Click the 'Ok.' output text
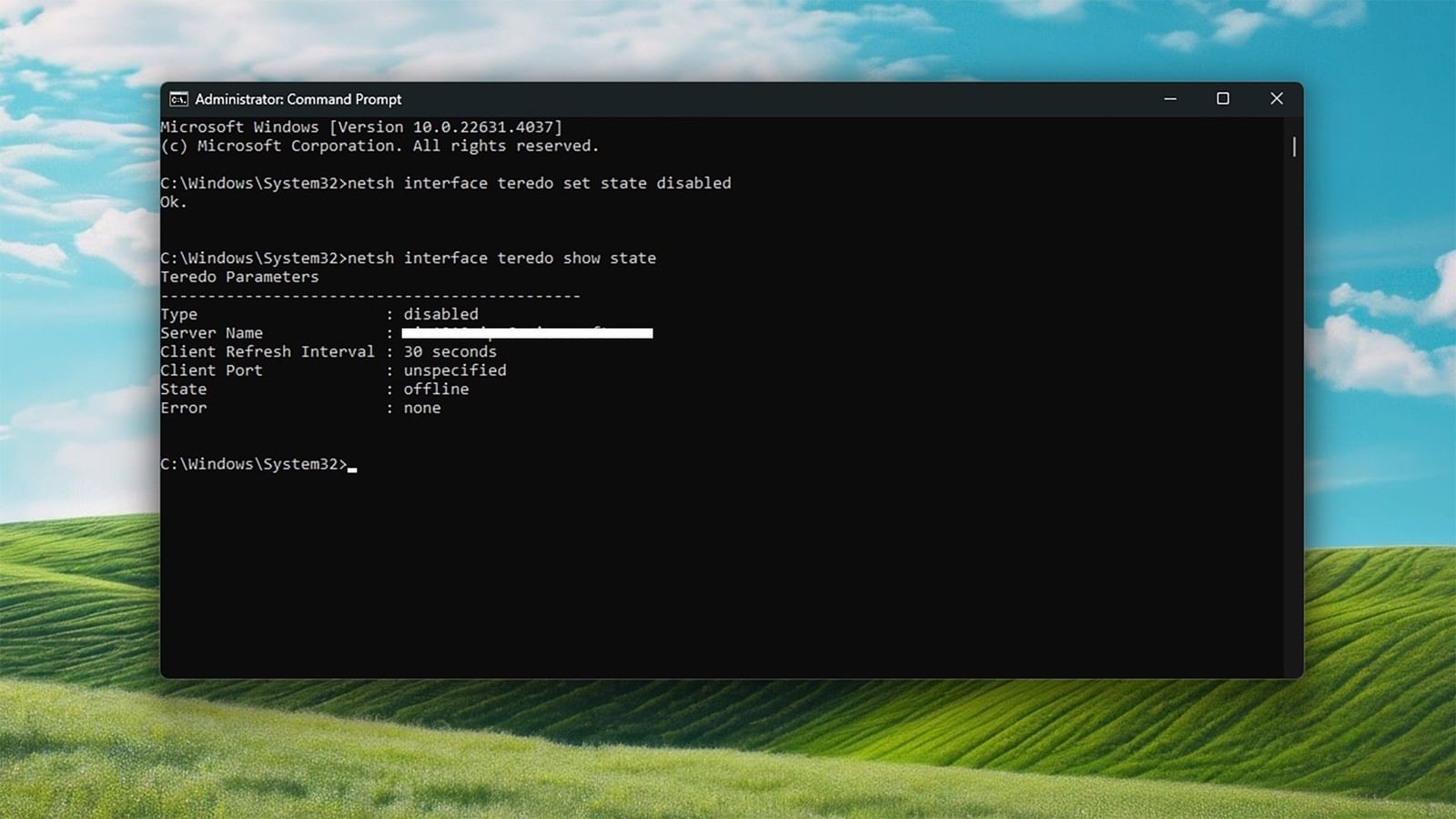The height and width of the screenshot is (819, 1456). coord(173,202)
